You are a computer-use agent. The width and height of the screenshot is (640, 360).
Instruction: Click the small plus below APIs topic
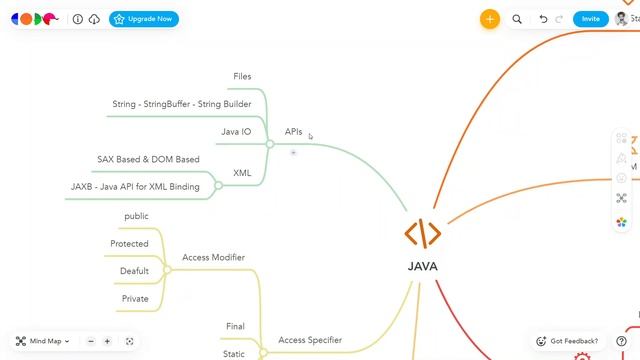coord(293,153)
